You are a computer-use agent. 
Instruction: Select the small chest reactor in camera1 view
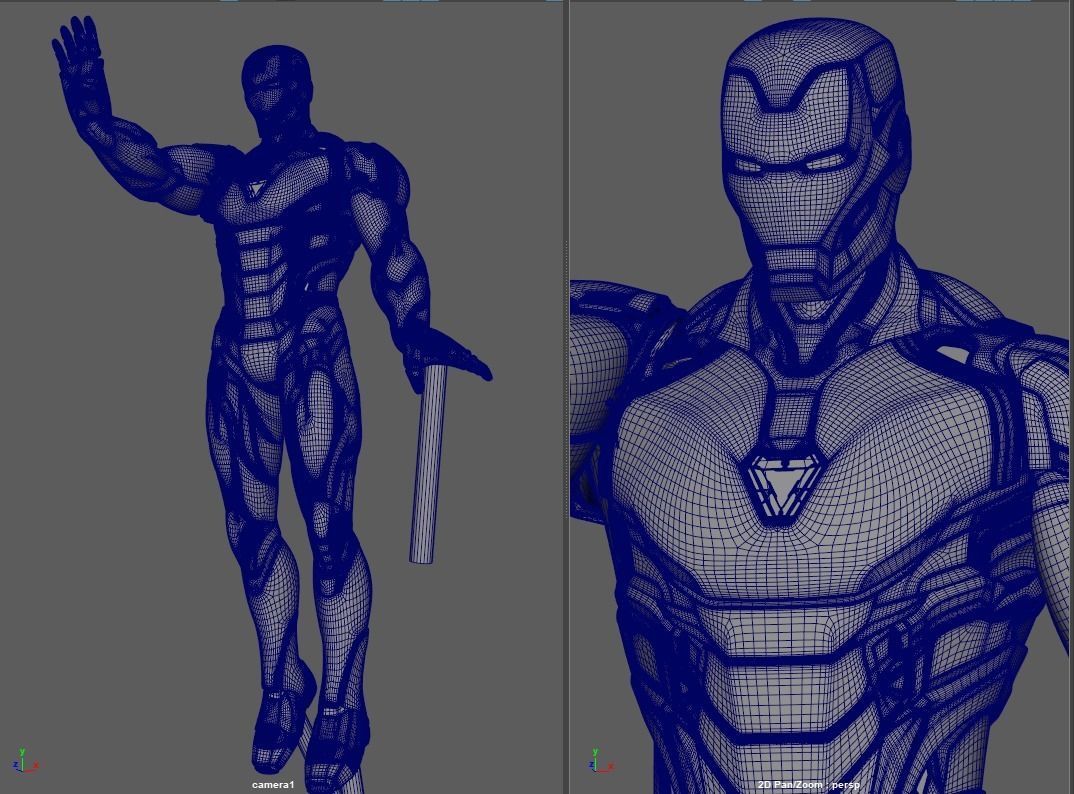coord(257,188)
